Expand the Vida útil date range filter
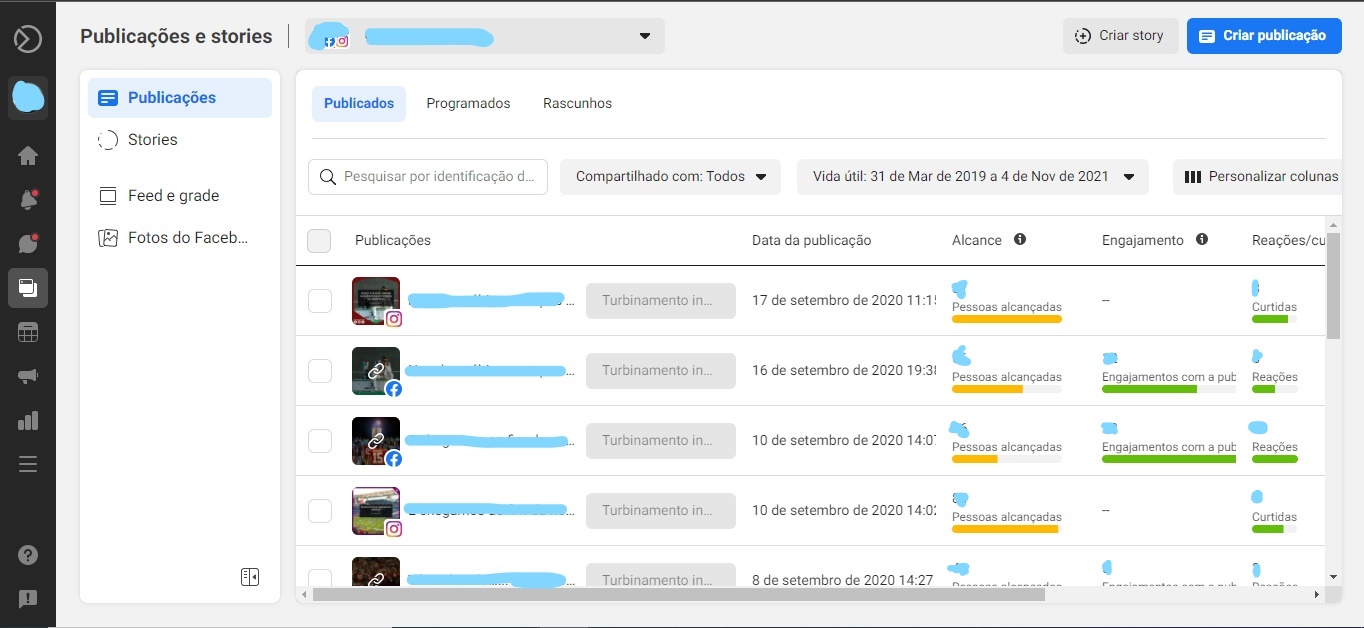 tap(971, 176)
